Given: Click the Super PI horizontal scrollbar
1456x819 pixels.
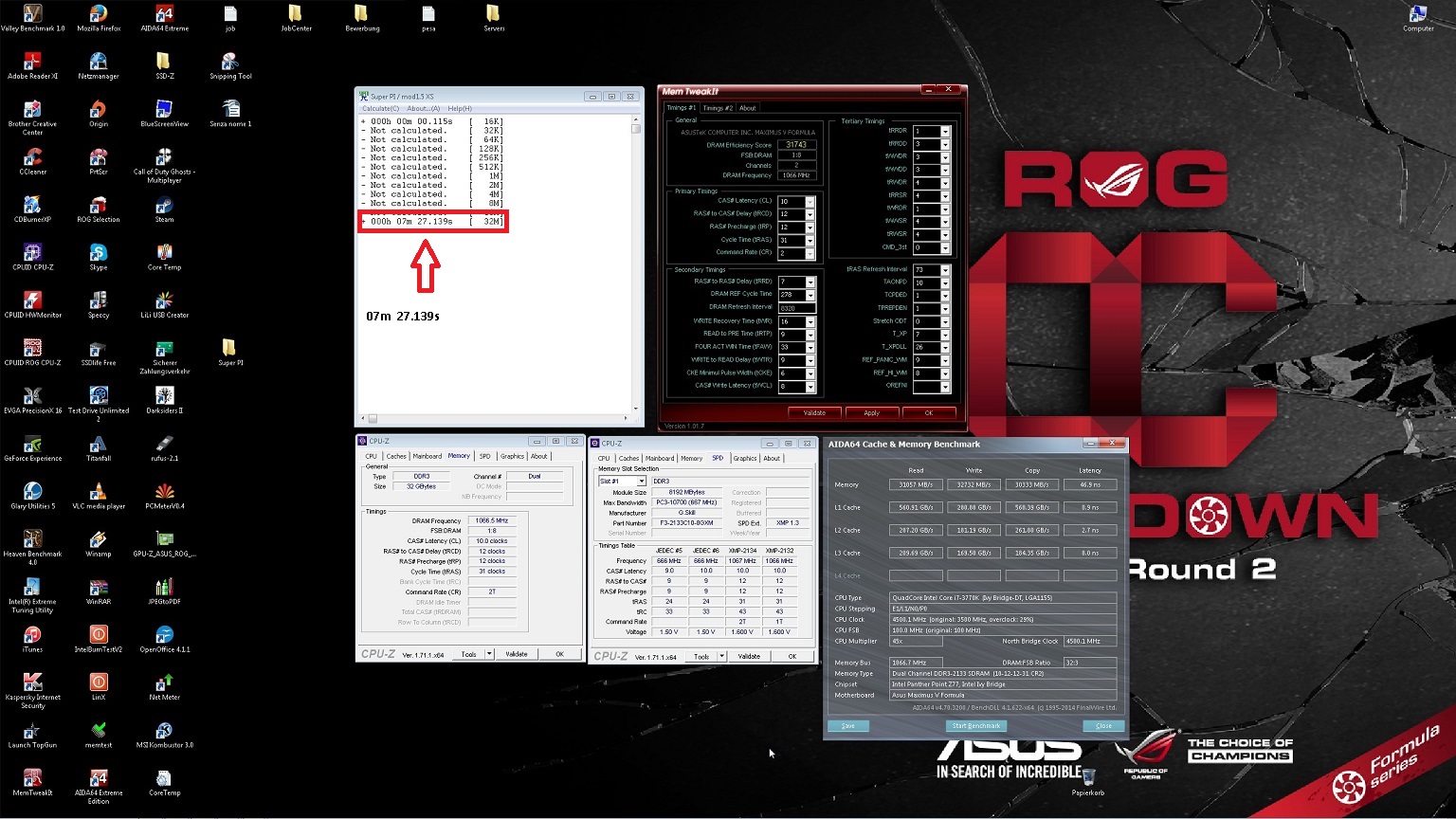Looking at the screenshot, I should click(495, 418).
